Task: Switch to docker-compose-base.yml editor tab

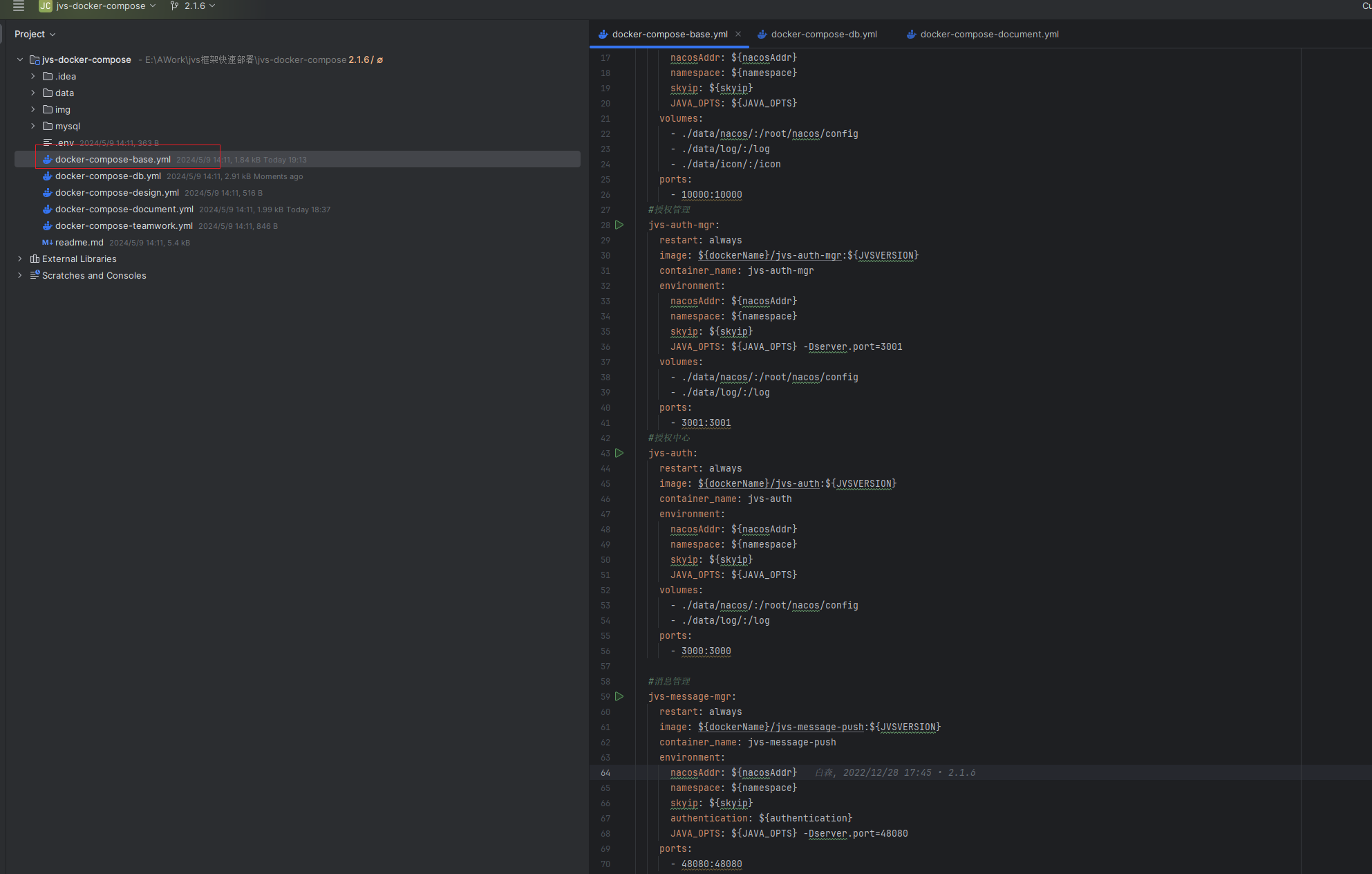Action: click(x=669, y=34)
